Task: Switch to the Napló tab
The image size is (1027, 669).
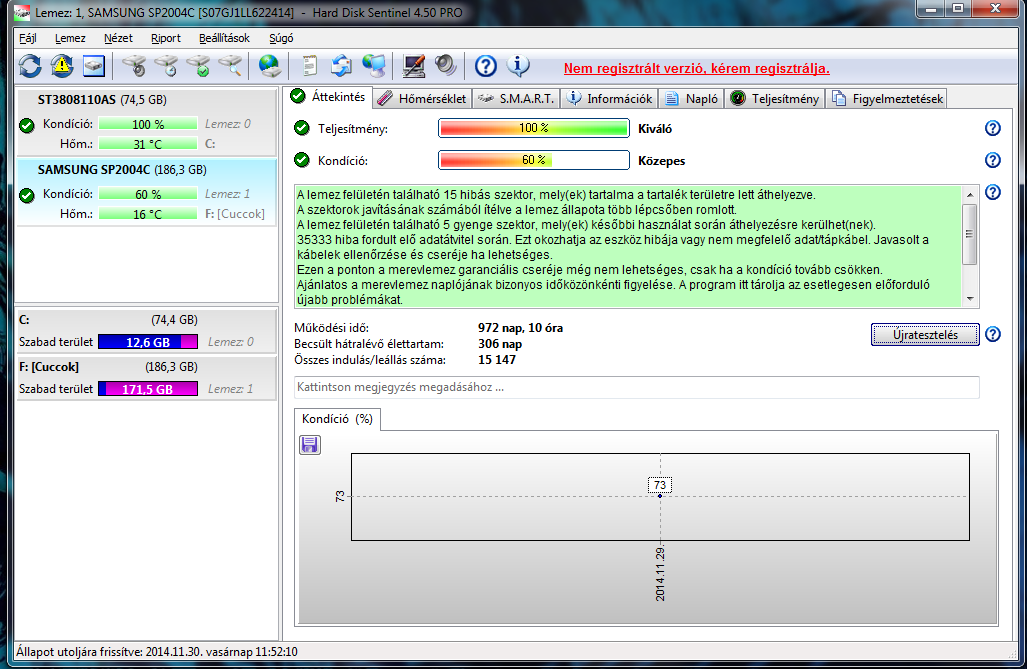Action: click(x=692, y=99)
